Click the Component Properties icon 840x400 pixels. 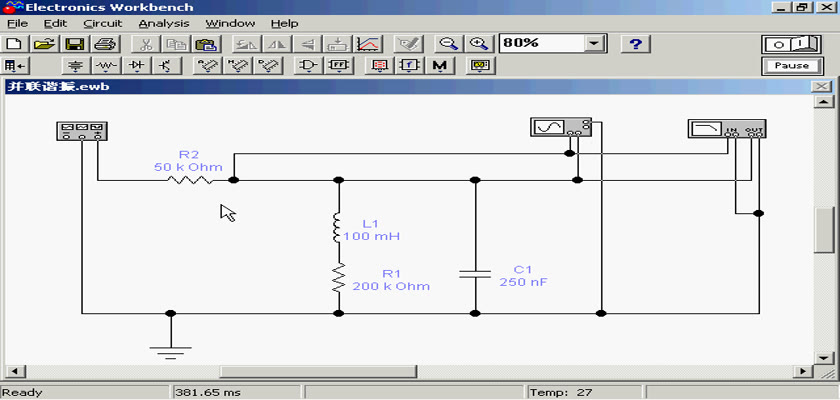408,44
